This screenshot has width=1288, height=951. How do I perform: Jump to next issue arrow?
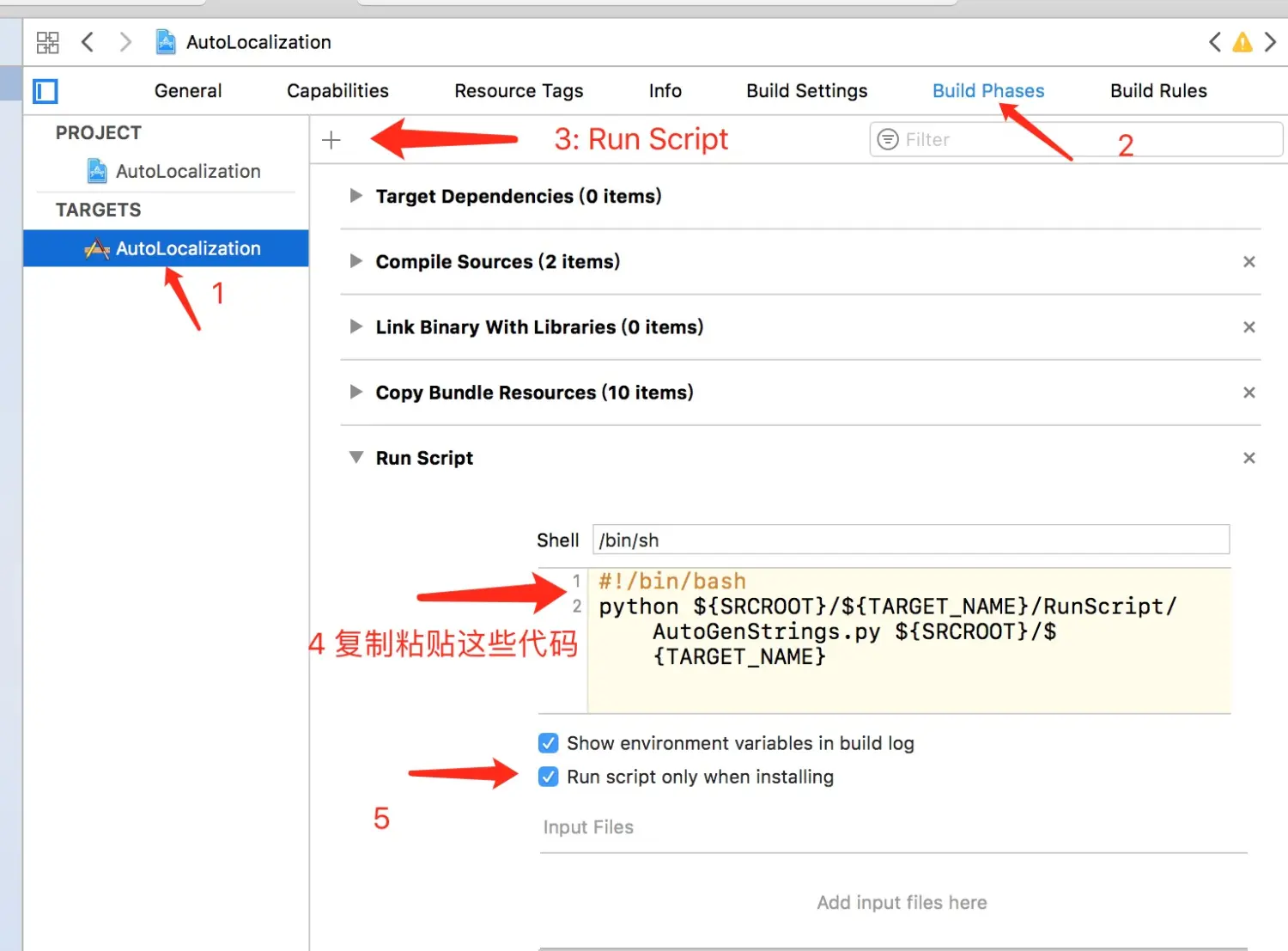pos(1270,42)
